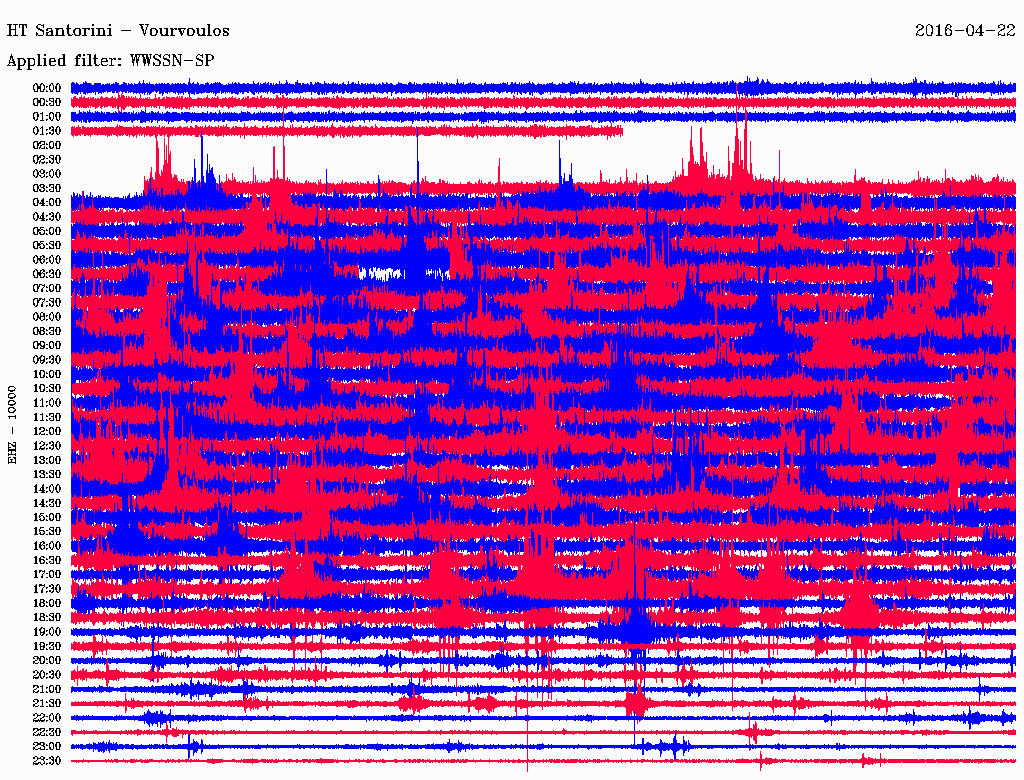Viewport: 1024px width, 780px height.
Task: Select the 12:00 time label
Action: pyautogui.click(x=47, y=432)
